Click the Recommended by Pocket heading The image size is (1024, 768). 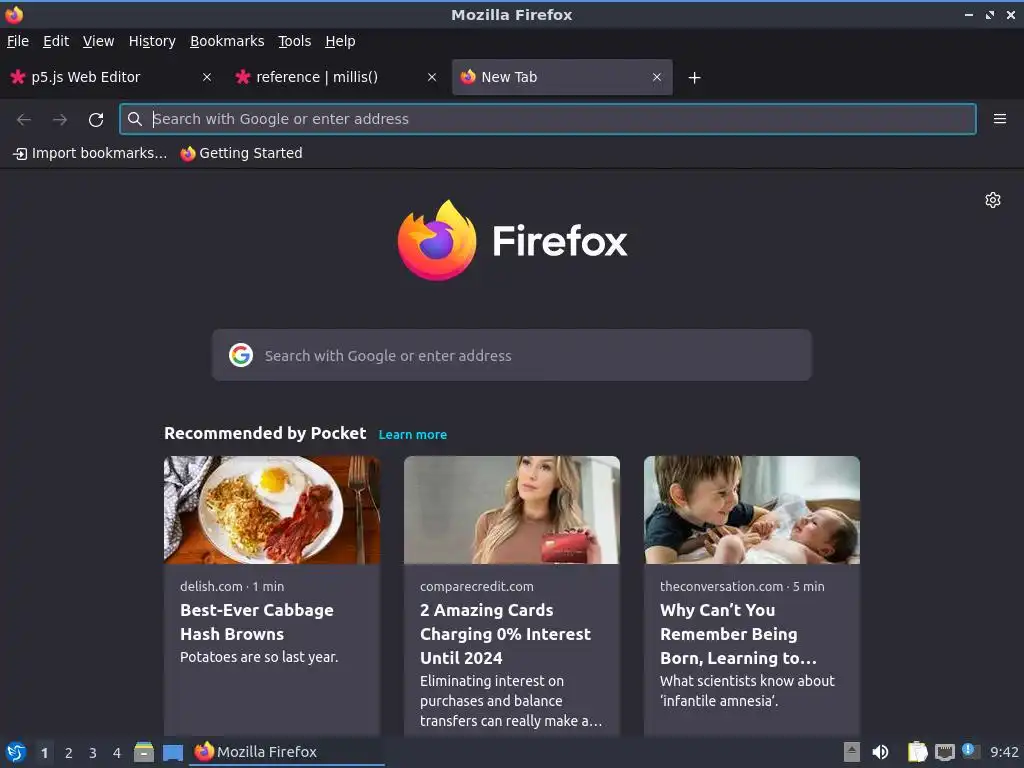265,434
